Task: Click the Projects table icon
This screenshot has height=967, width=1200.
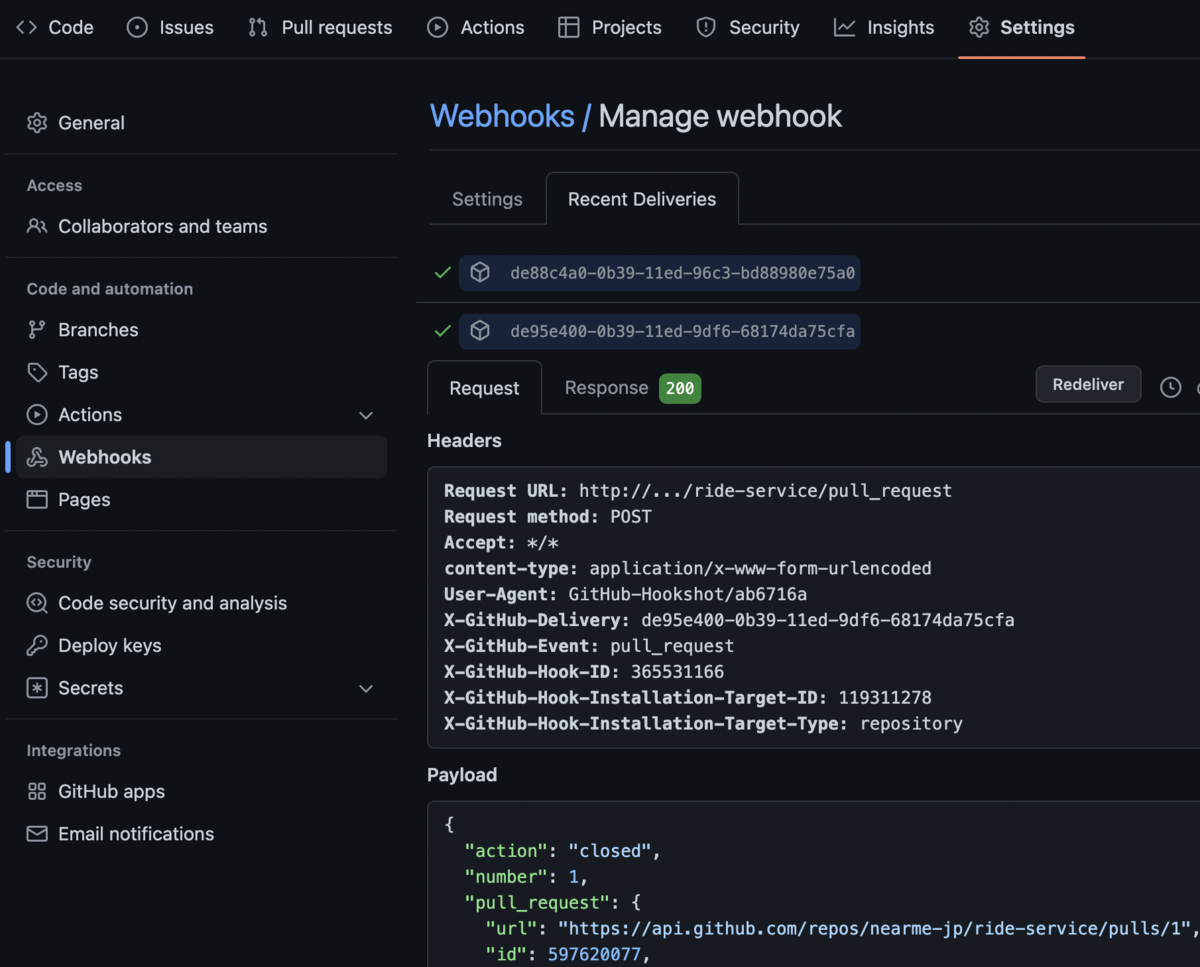Action: click(x=569, y=27)
